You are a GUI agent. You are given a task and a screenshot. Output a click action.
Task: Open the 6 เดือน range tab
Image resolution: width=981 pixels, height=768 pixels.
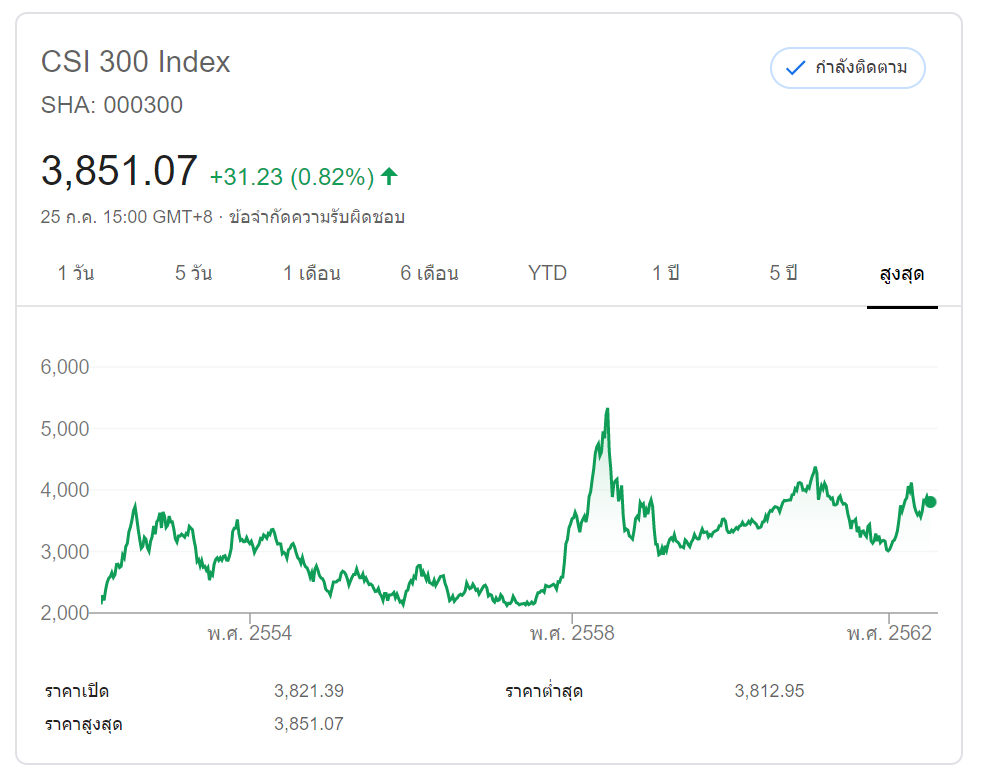[429, 273]
